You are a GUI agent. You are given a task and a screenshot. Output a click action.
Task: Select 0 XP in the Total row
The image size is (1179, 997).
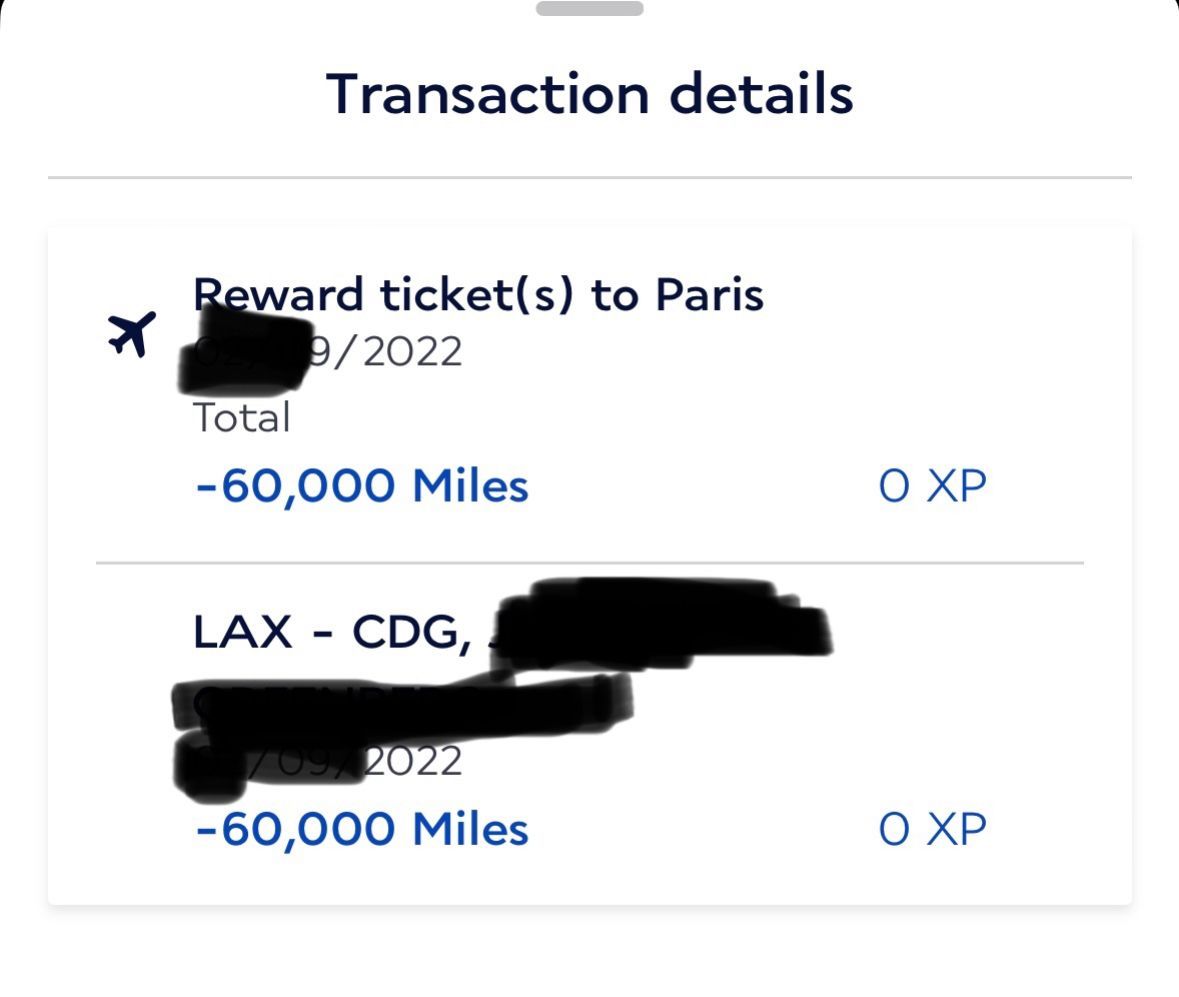click(932, 486)
